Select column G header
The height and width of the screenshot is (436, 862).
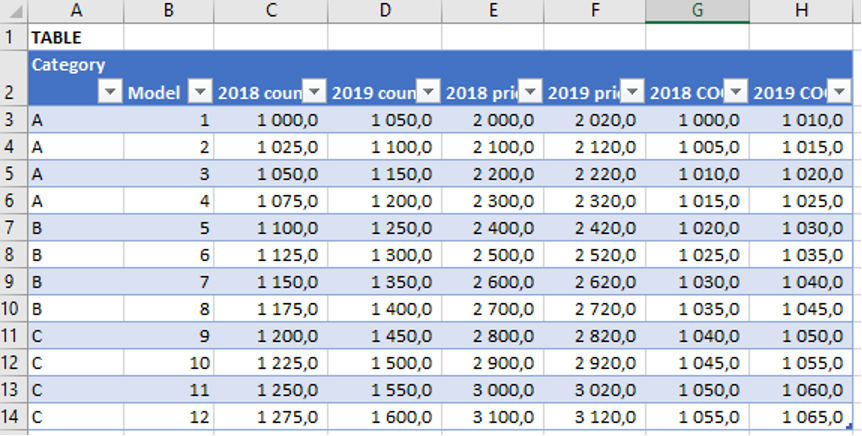[697, 11]
